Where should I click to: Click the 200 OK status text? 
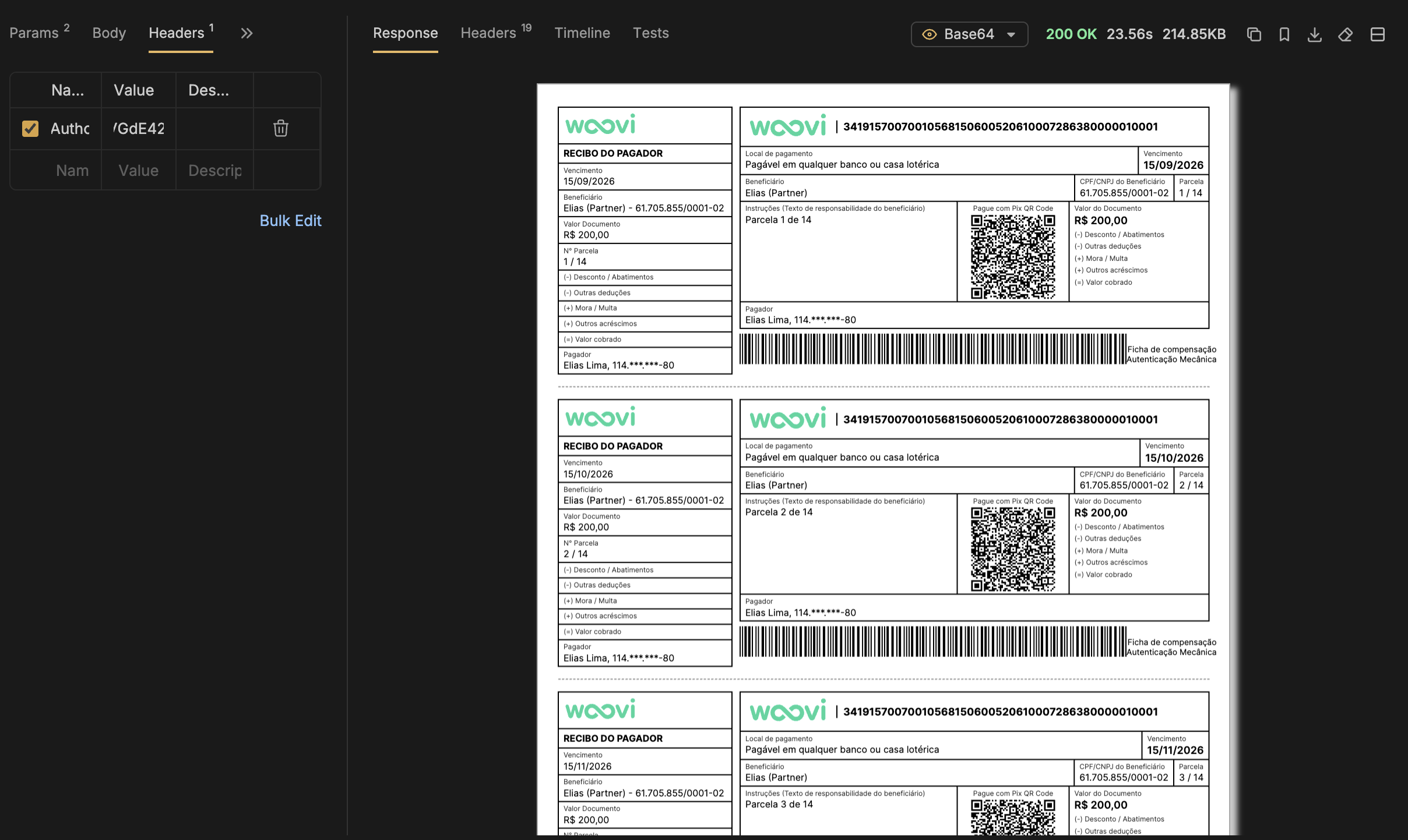[1071, 34]
